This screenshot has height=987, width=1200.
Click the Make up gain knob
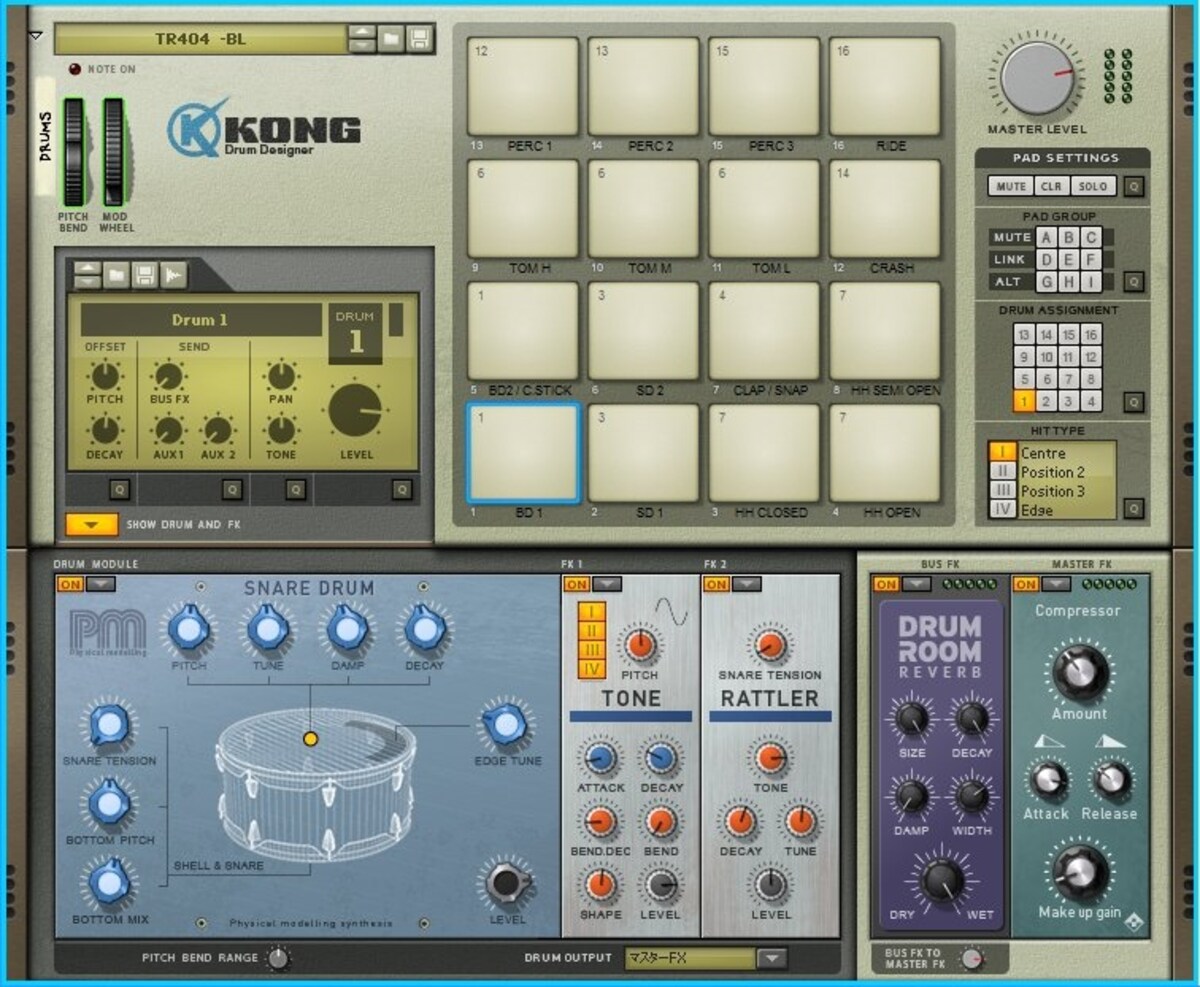(x=1079, y=872)
